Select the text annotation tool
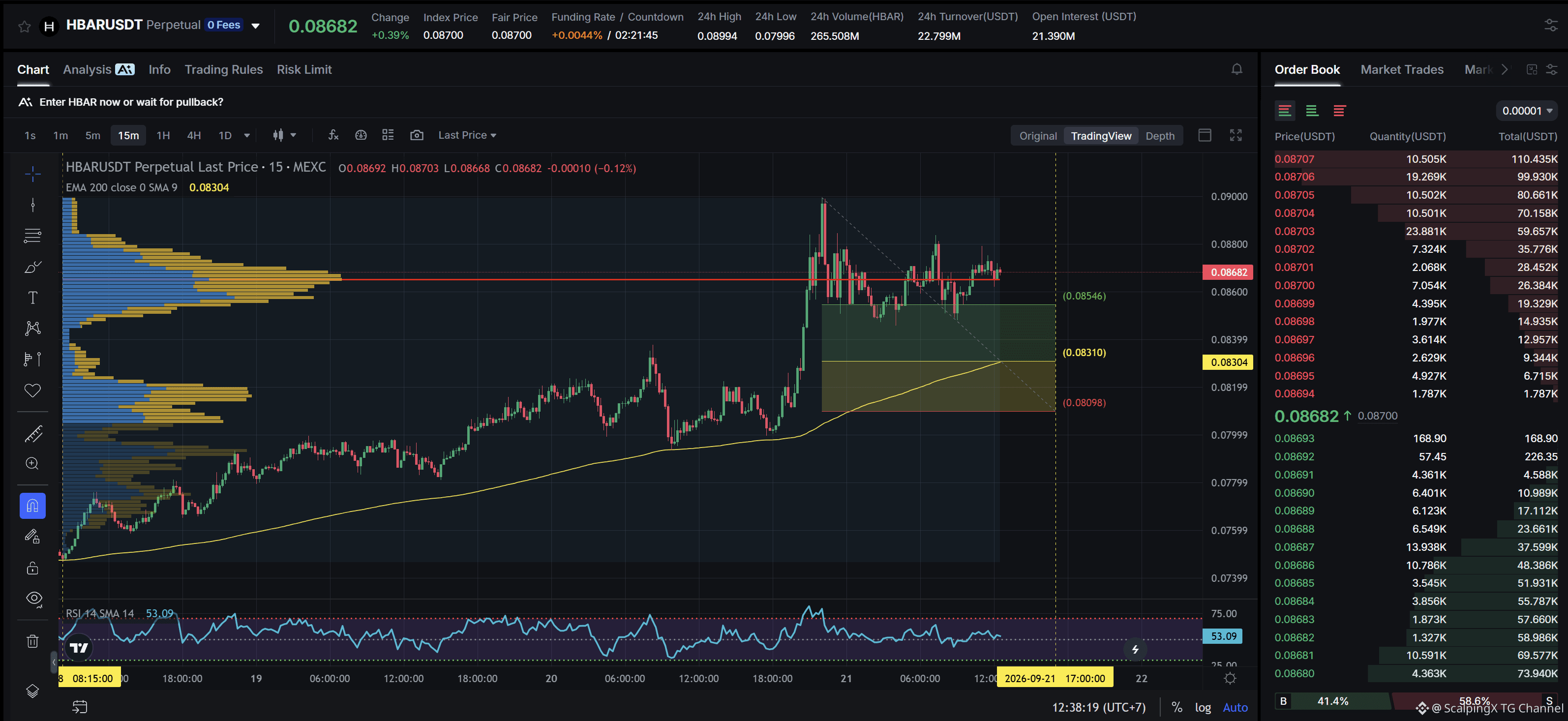This screenshot has width=1568, height=721. click(x=33, y=298)
